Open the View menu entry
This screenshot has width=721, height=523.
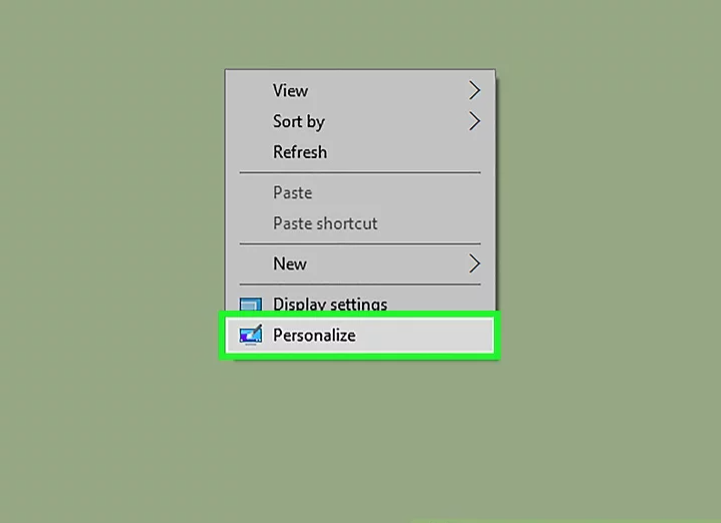click(290, 90)
